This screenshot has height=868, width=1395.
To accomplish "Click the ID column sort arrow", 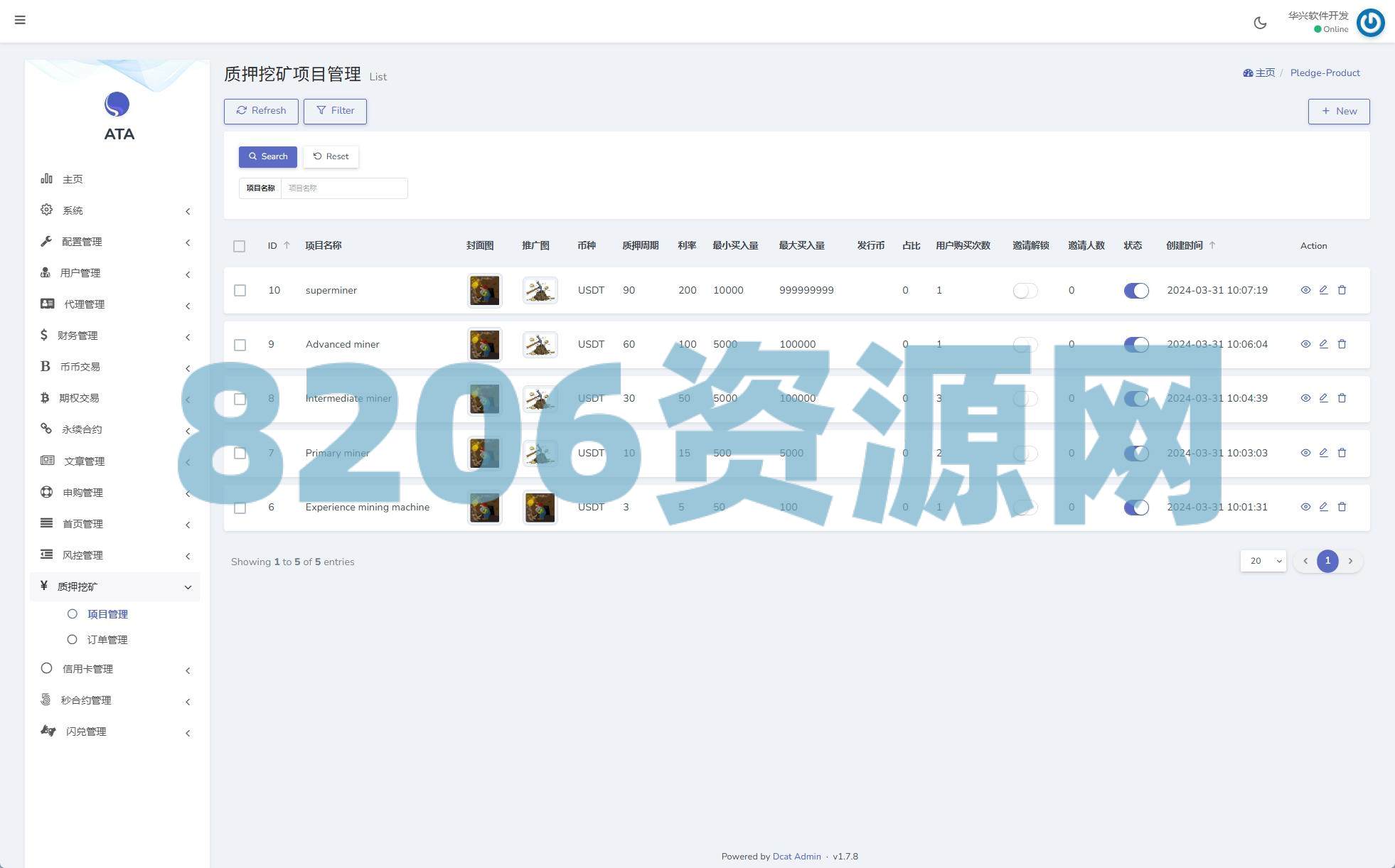I will coord(287,245).
